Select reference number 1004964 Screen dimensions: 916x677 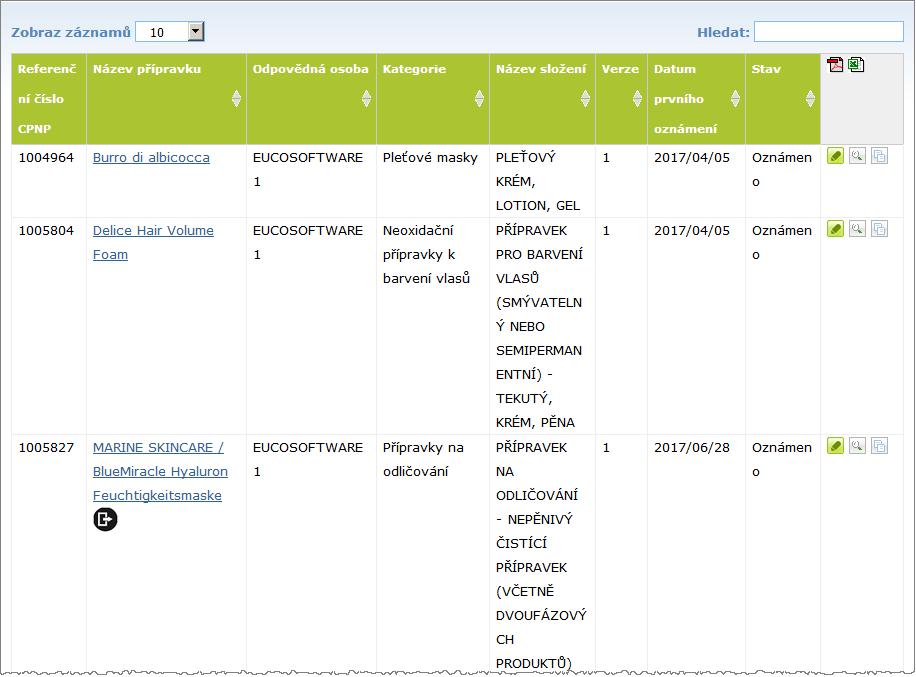click(46, 158)
